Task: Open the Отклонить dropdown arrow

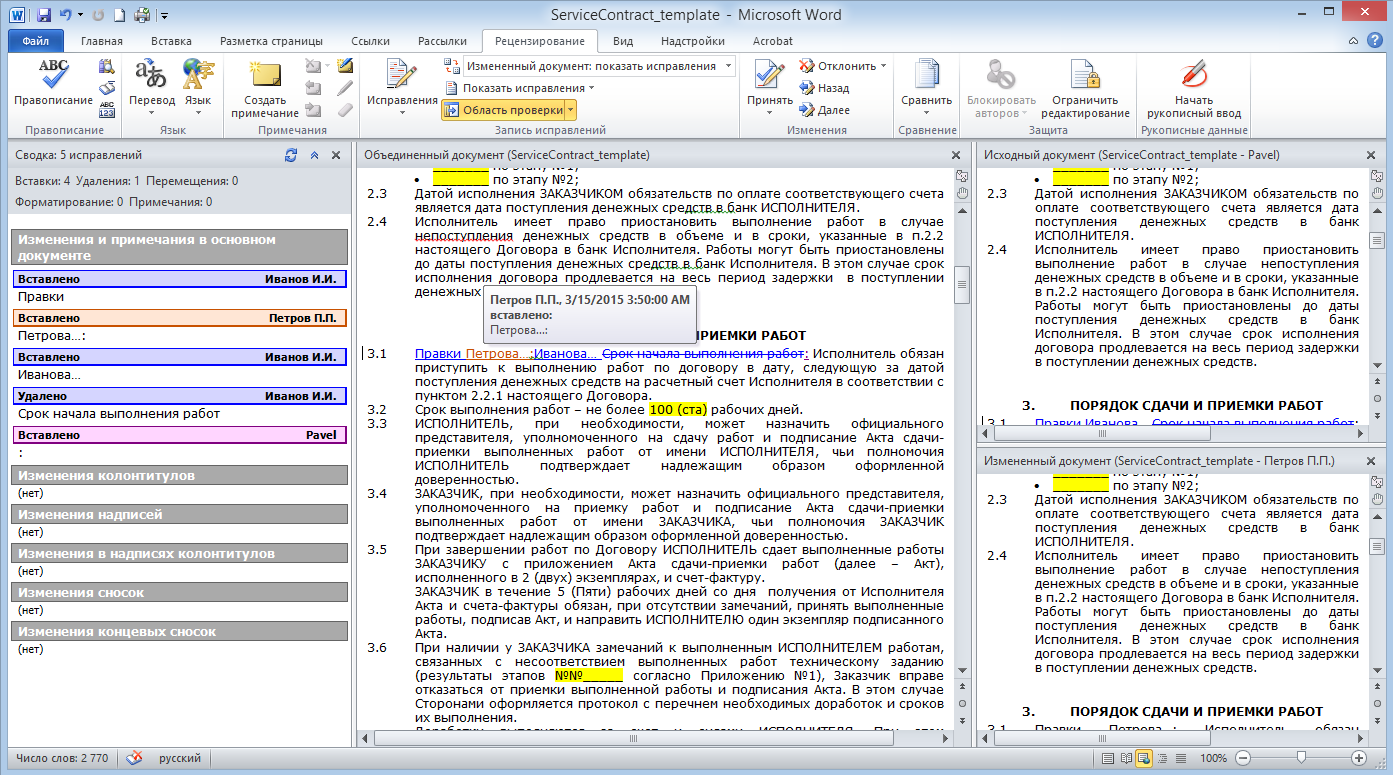Action: pyautogui.click(x=883, y=66)
